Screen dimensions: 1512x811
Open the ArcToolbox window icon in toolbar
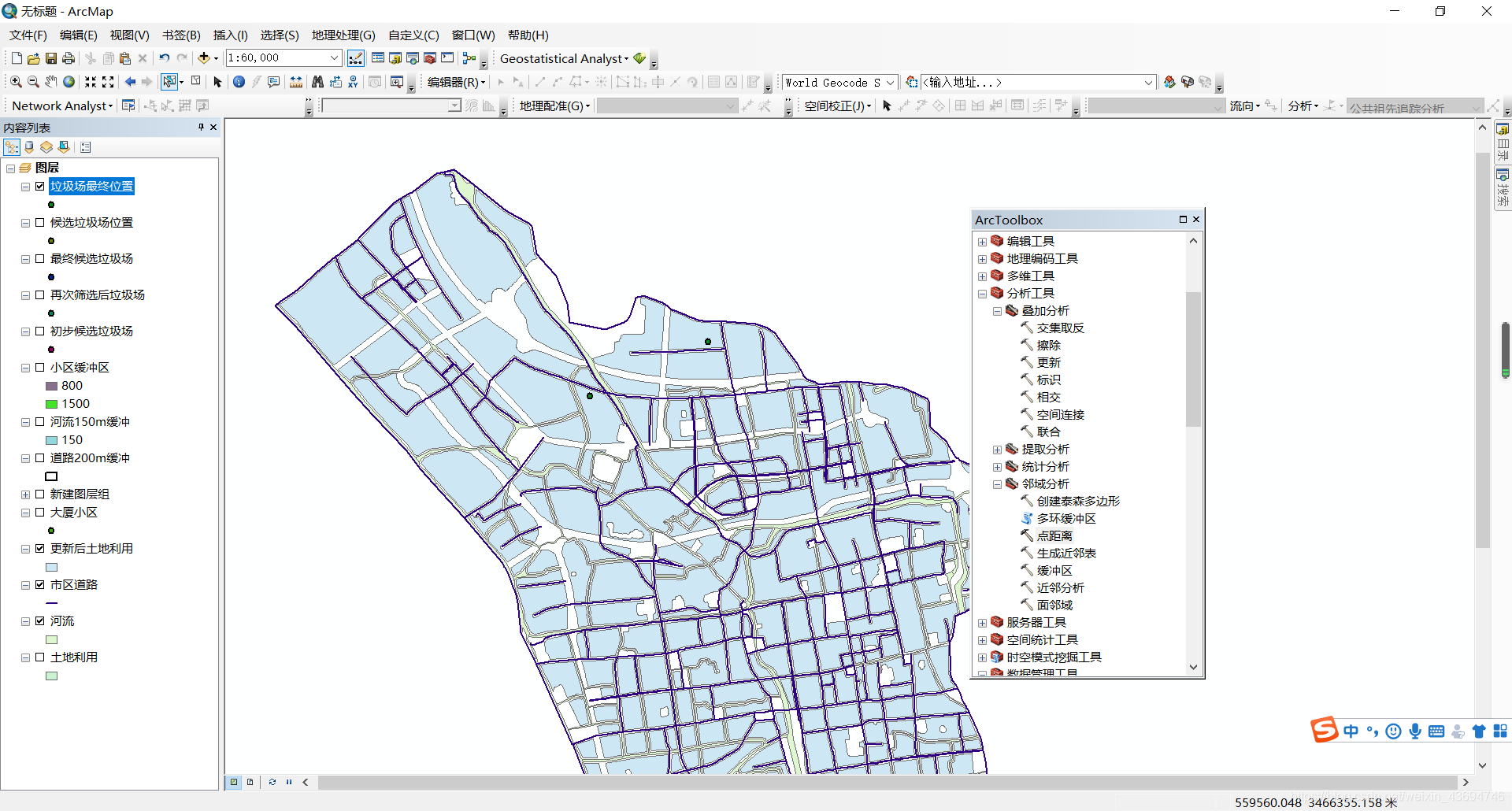click(430, 58)
